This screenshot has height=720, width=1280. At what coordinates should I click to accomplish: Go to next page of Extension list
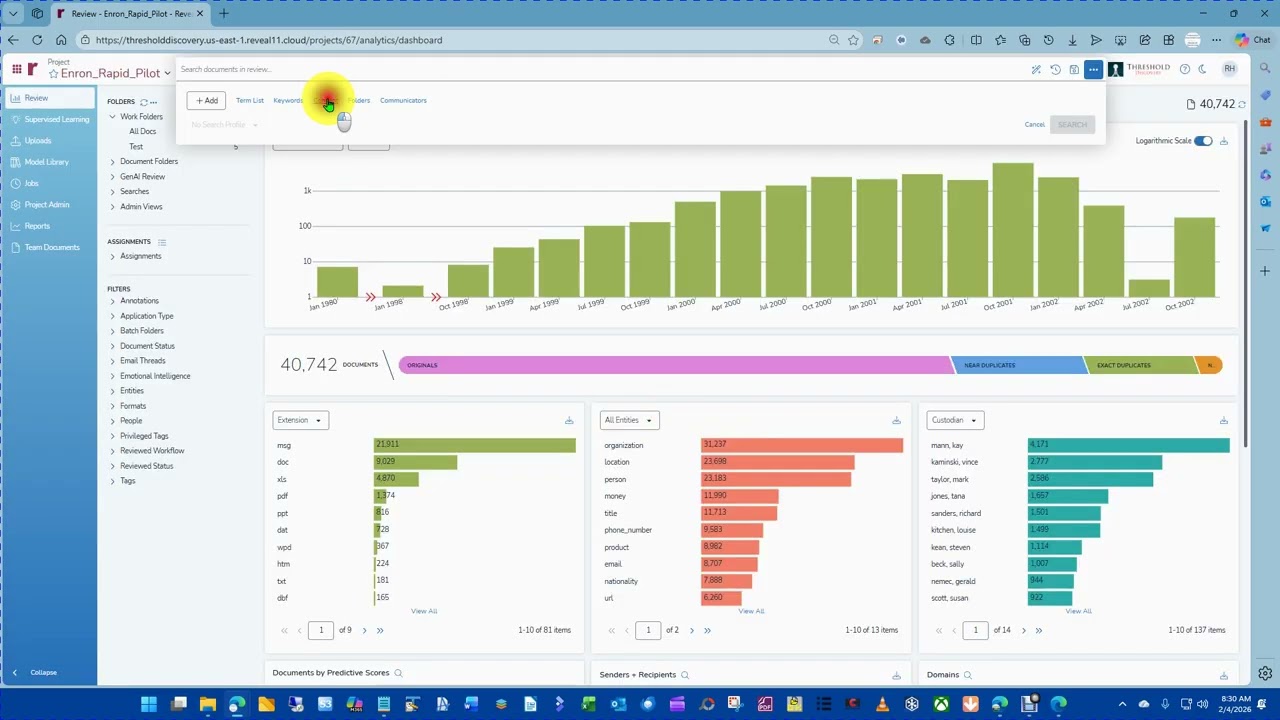pyautogui.click(x=364, y=630)
